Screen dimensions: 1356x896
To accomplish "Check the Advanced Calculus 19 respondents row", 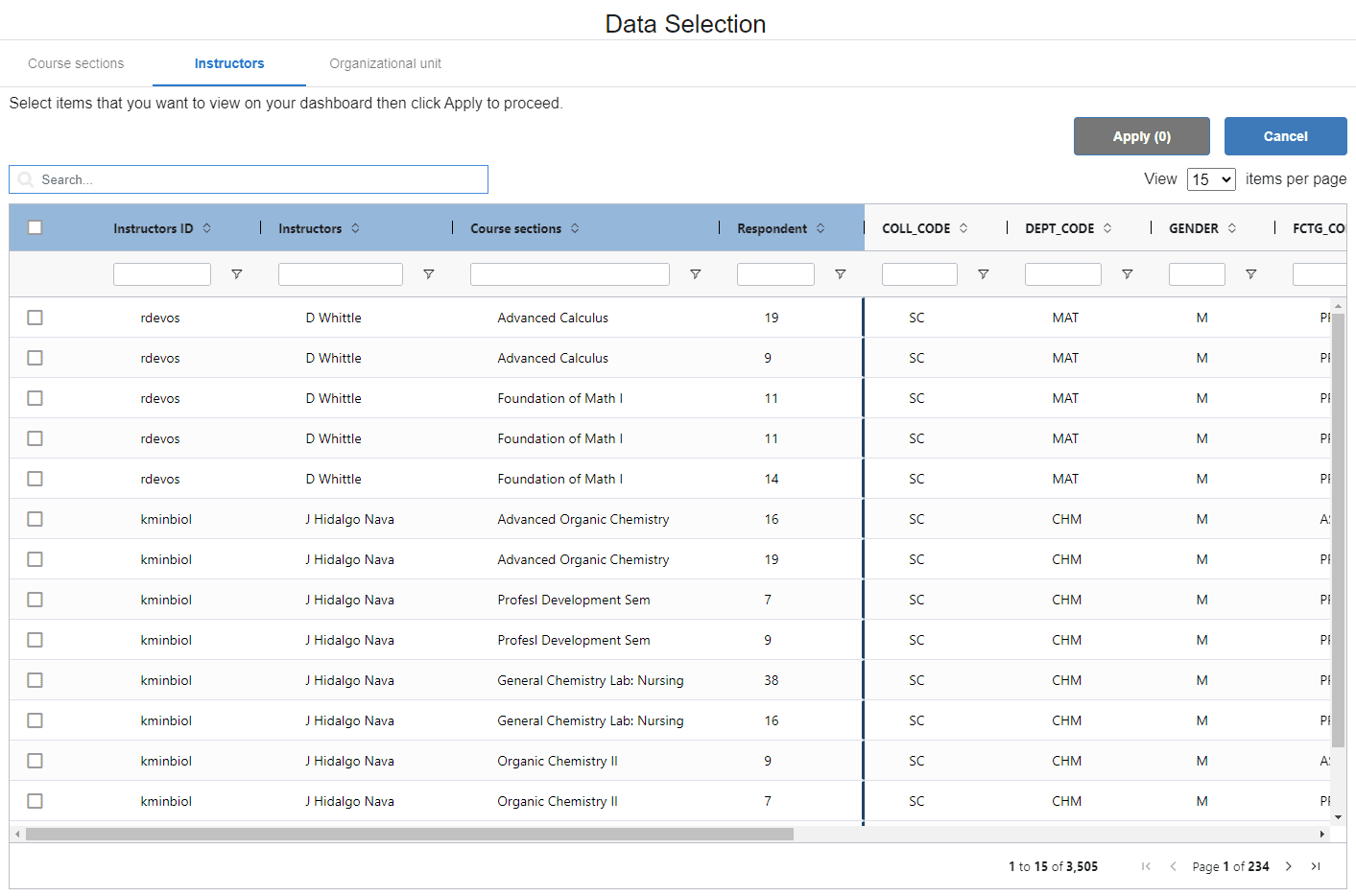I will pyautogui.click(x=36, y=318).
